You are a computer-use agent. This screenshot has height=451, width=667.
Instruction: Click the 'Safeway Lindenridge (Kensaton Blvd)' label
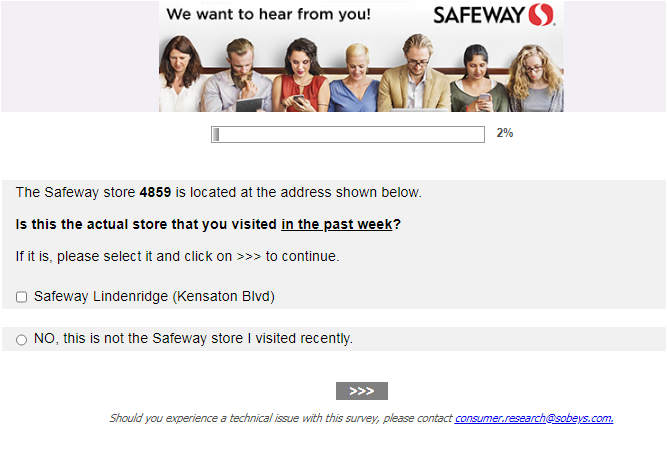(x=154, y=296)
